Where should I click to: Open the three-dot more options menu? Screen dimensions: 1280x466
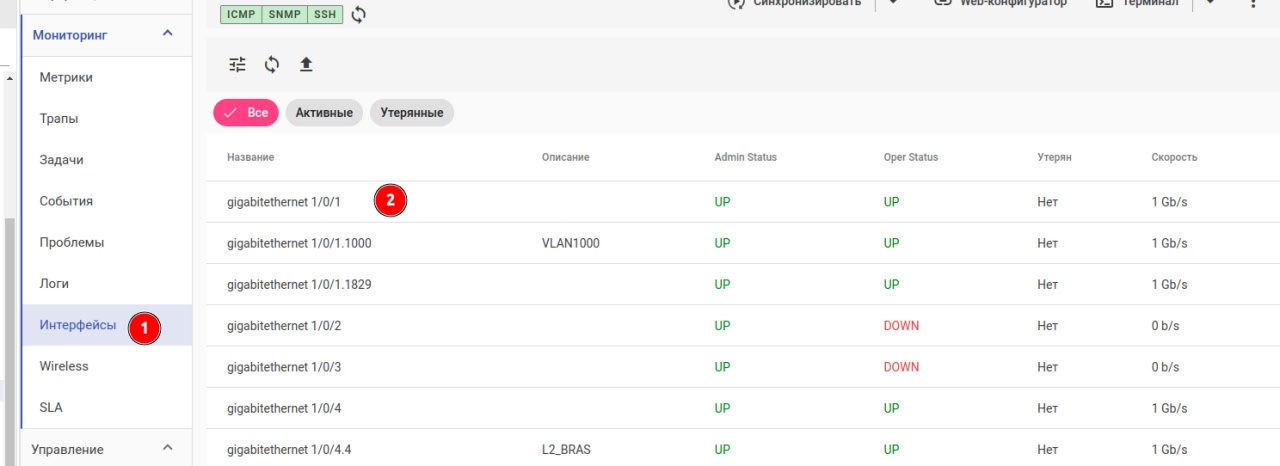click(1254, 3)
